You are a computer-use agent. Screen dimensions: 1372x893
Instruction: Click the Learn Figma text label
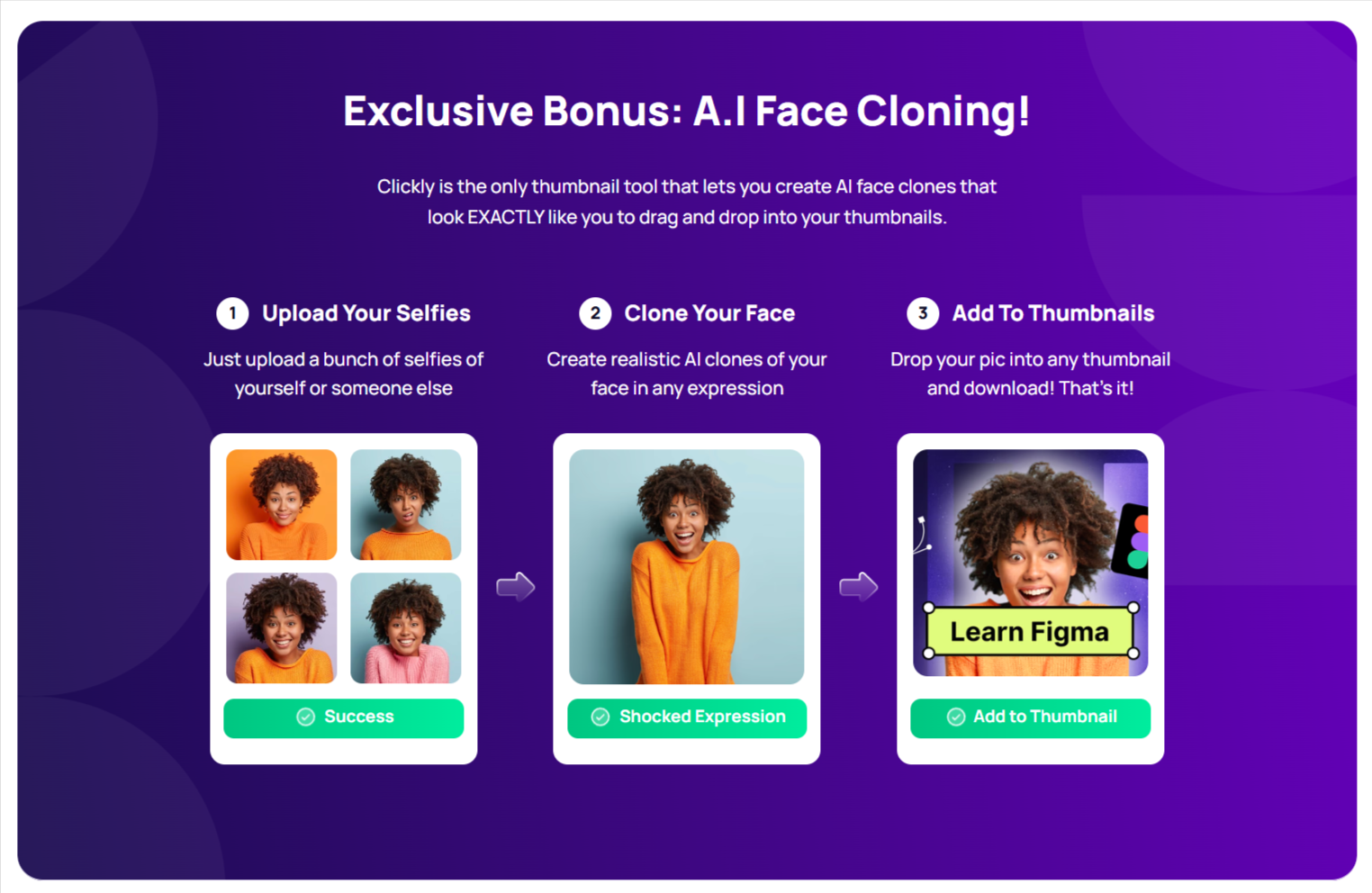(x=1030, y=631)
